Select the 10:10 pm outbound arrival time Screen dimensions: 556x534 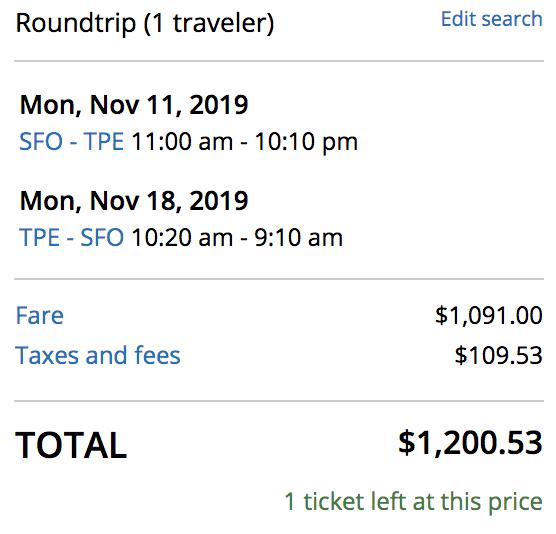point(306,143)
